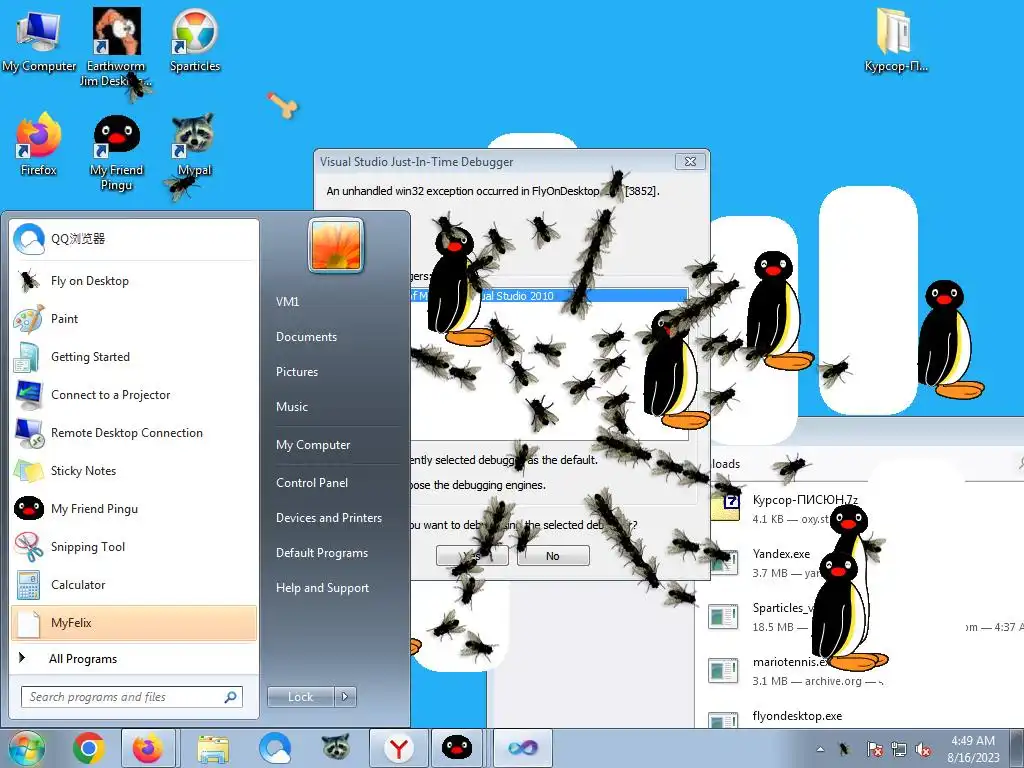Viewport: 1024px width, 768px height.
Task: Select the Visual Studio 2010 debugger entry
Action: coord(549,296)
